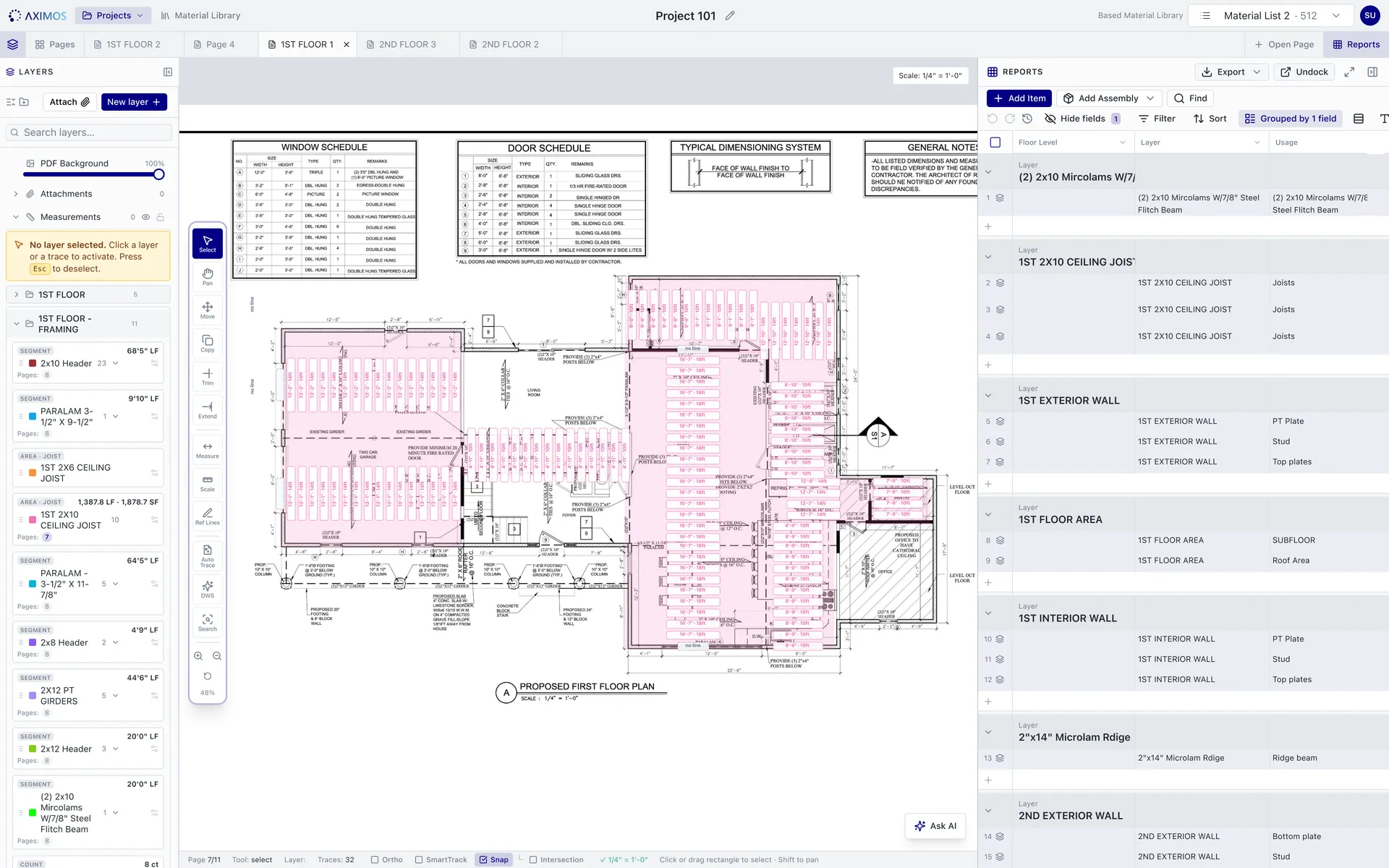
Task: Change row height icon in Reports toolbar
Action: coord(1359,119)
